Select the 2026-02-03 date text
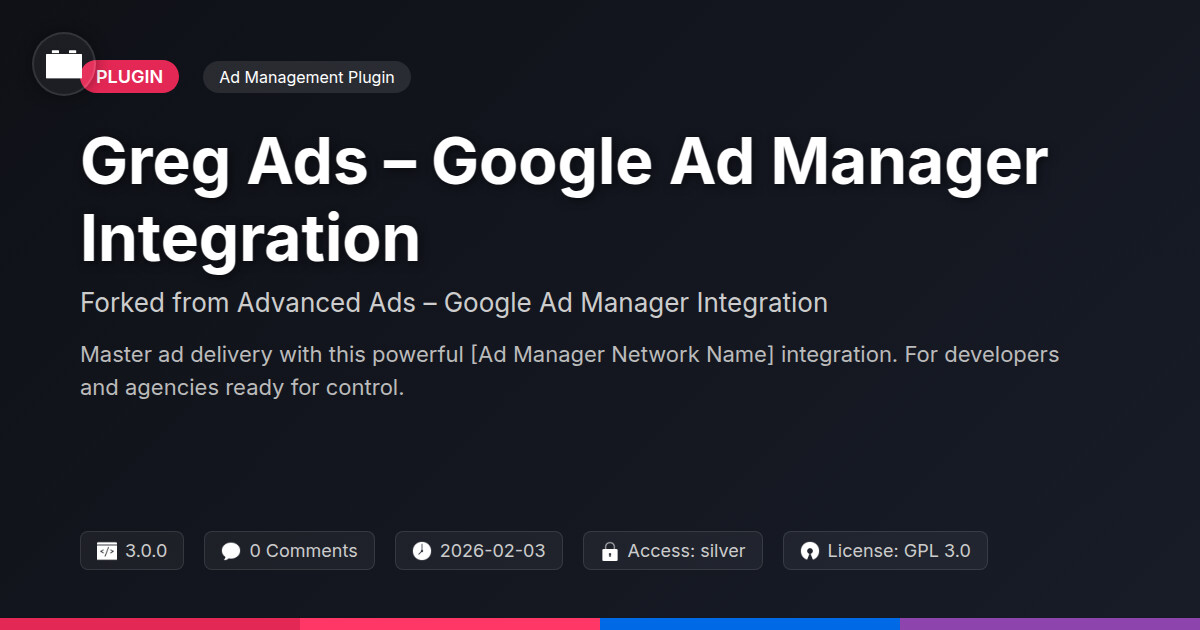 click(493, 551)
